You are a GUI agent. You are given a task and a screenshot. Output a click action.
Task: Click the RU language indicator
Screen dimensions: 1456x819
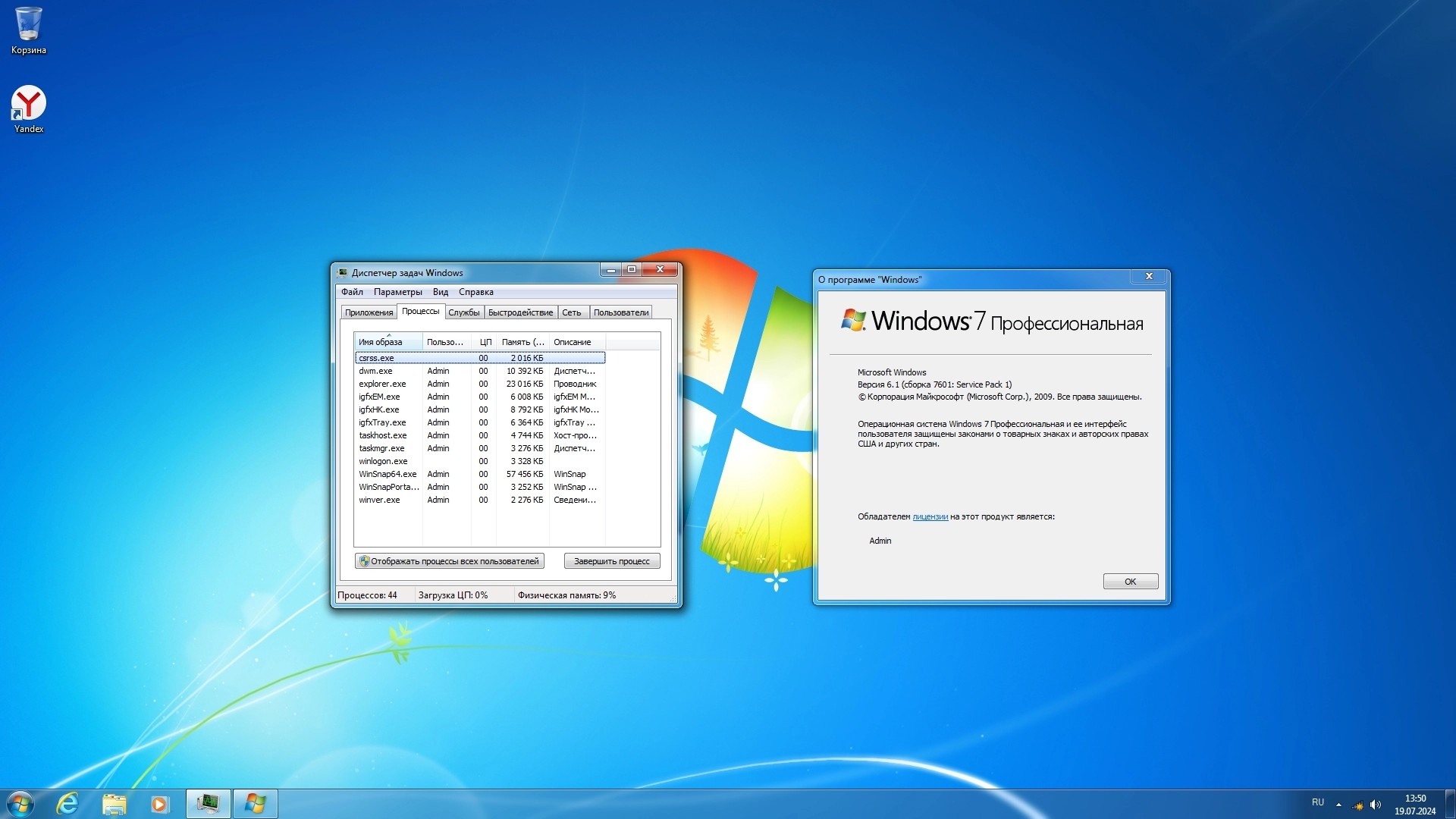1318,802
